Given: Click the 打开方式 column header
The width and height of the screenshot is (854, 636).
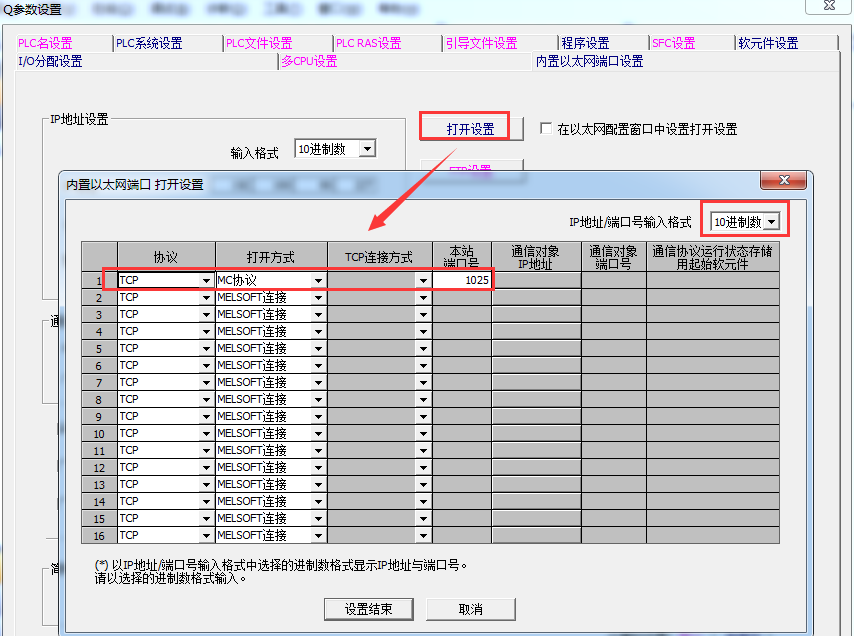Looking at the screenshot, I should pos(271,257).
